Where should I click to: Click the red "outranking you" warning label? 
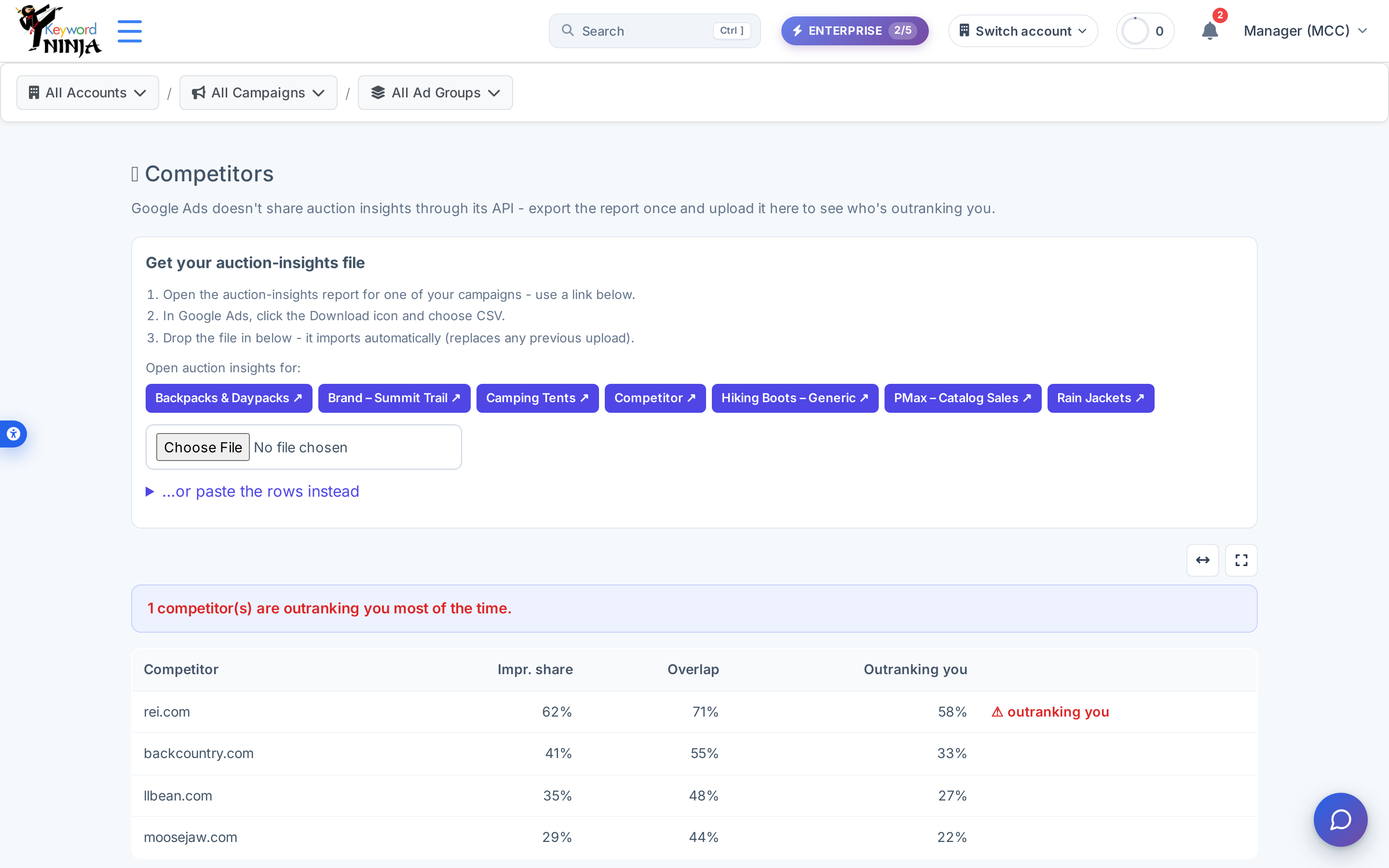point(1050,712)
